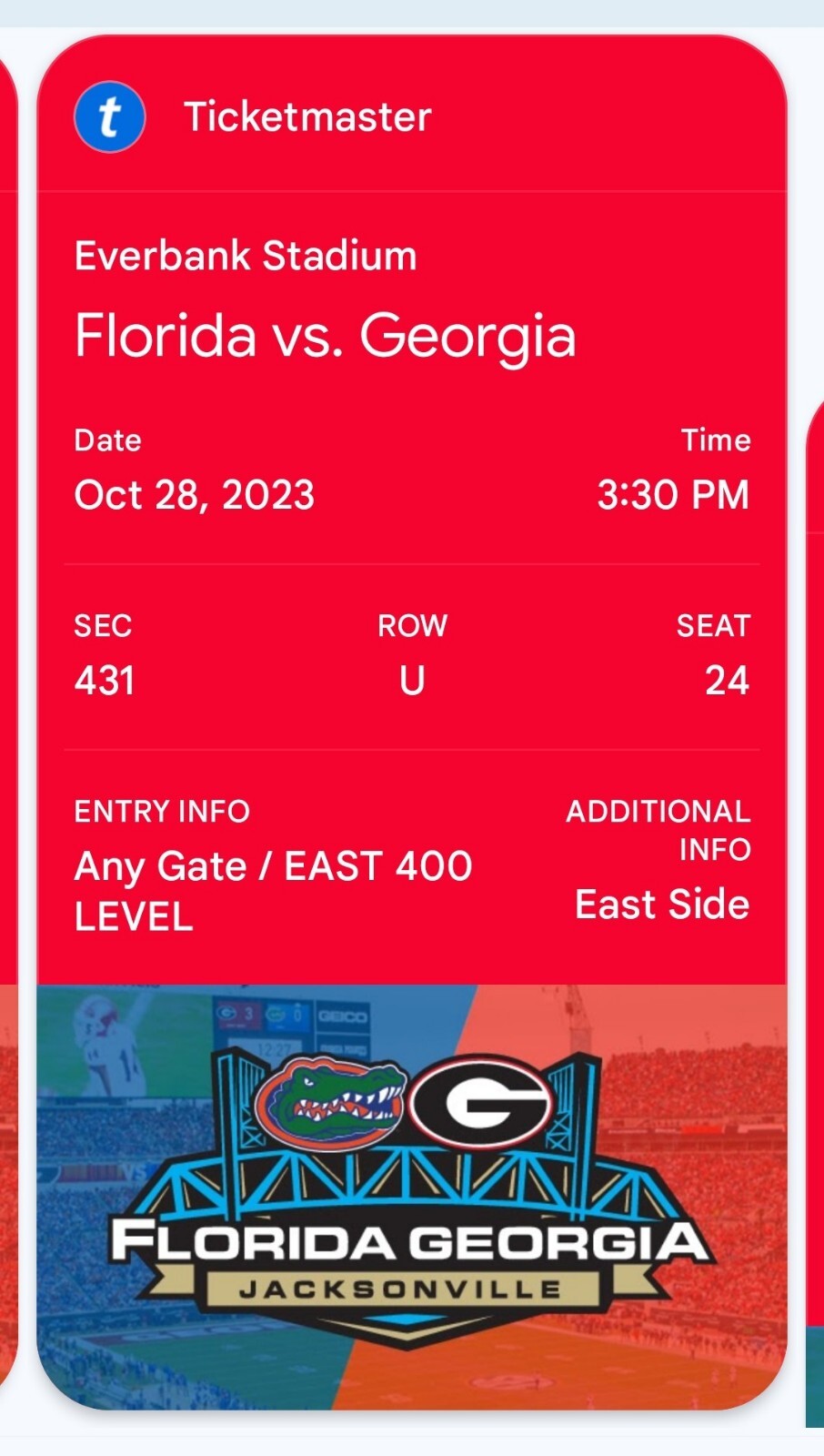The width and height of the screenshot is (824, 1456).
Task: Tap the Everbank Stadium heading
Action: point(246,256)
